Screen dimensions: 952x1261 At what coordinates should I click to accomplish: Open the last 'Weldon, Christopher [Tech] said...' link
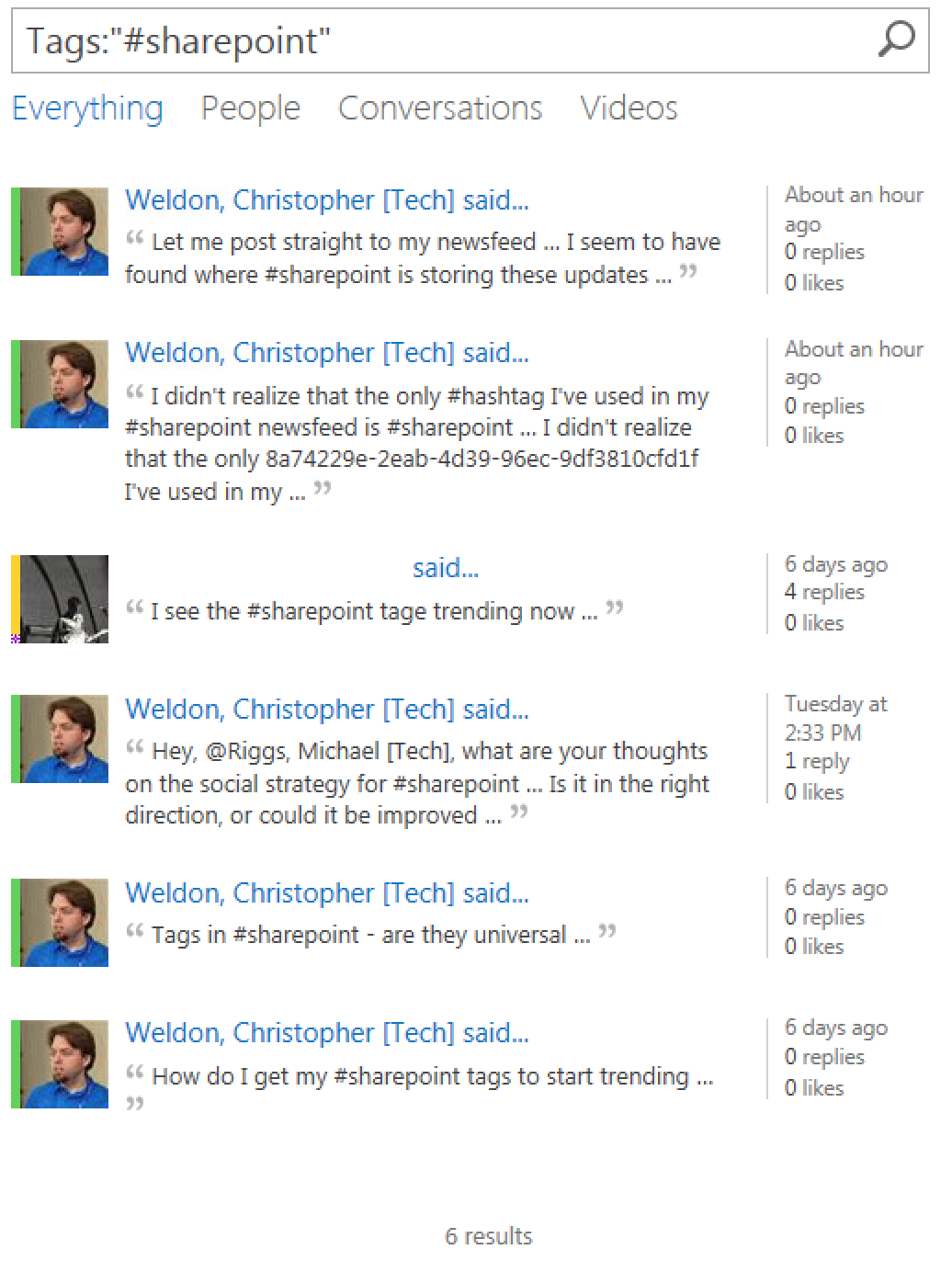coord(327,1032)
